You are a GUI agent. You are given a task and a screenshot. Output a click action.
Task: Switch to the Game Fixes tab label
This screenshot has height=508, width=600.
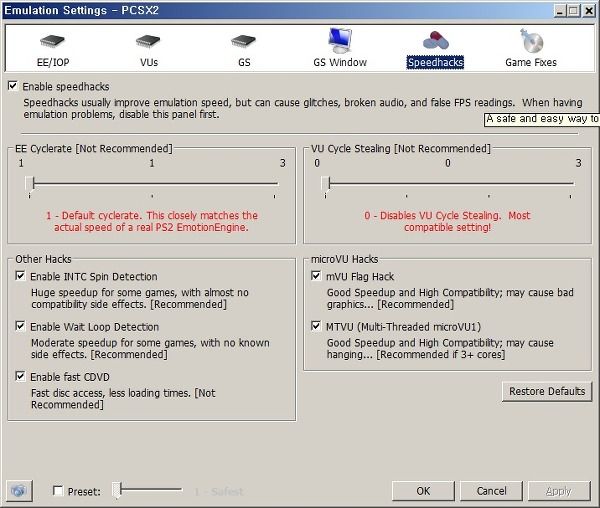(x=531, y=62)
